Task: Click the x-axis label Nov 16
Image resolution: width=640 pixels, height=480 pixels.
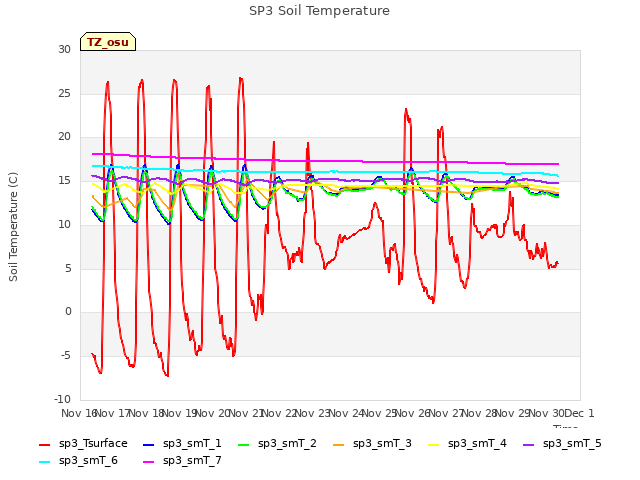Action: pyautogui.click(x=79, y=413)
